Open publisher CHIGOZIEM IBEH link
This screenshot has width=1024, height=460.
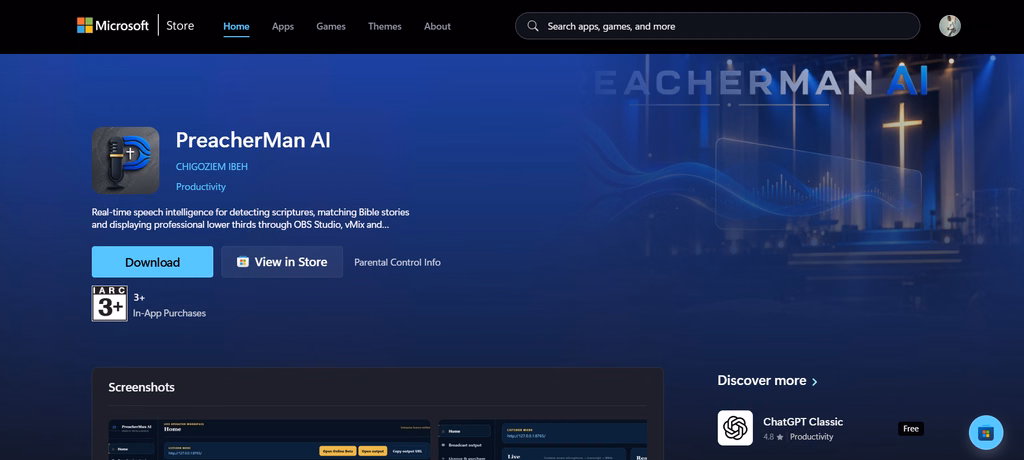(212, 167)
